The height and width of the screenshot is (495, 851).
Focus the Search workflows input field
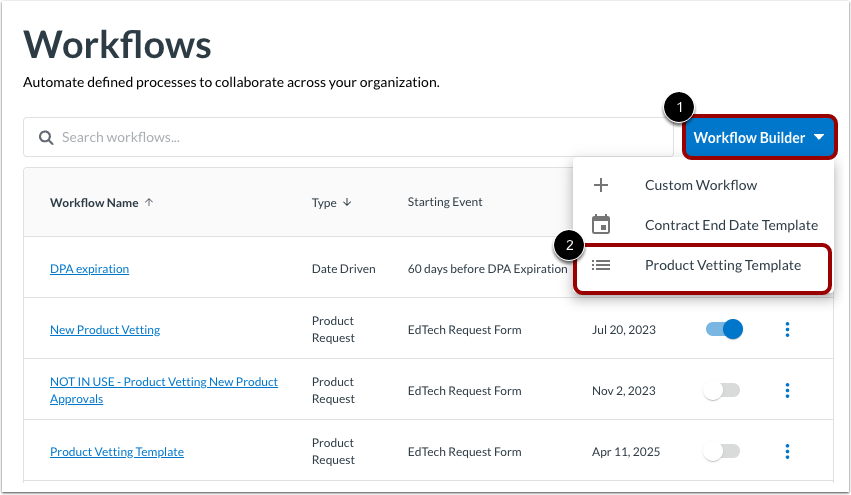[x=348, y=137]
